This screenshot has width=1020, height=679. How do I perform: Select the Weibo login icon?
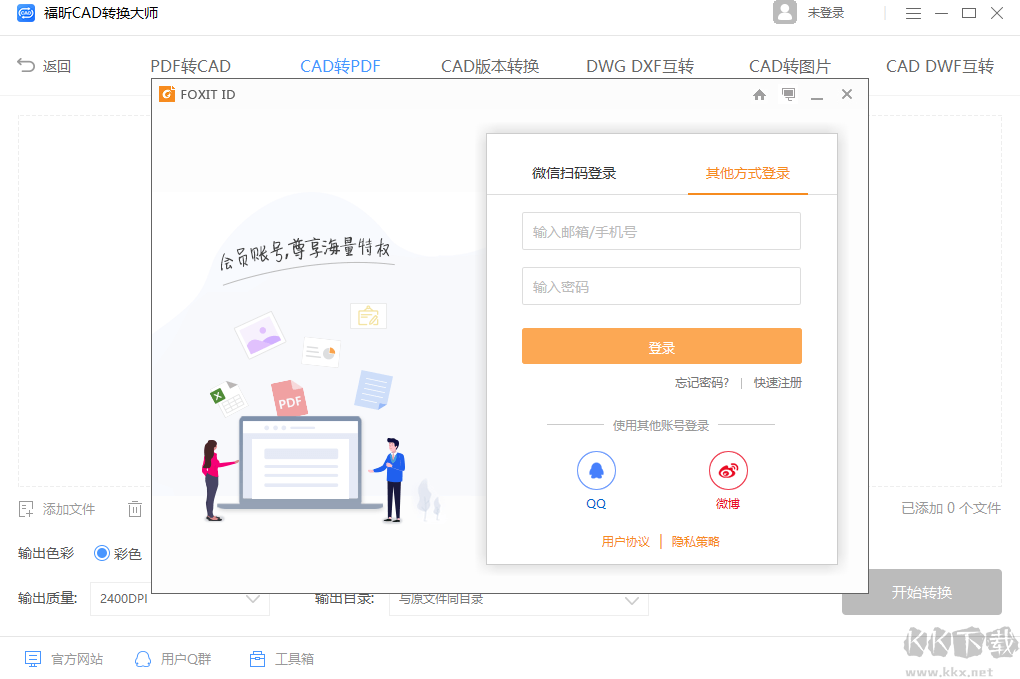coord(728,470)
